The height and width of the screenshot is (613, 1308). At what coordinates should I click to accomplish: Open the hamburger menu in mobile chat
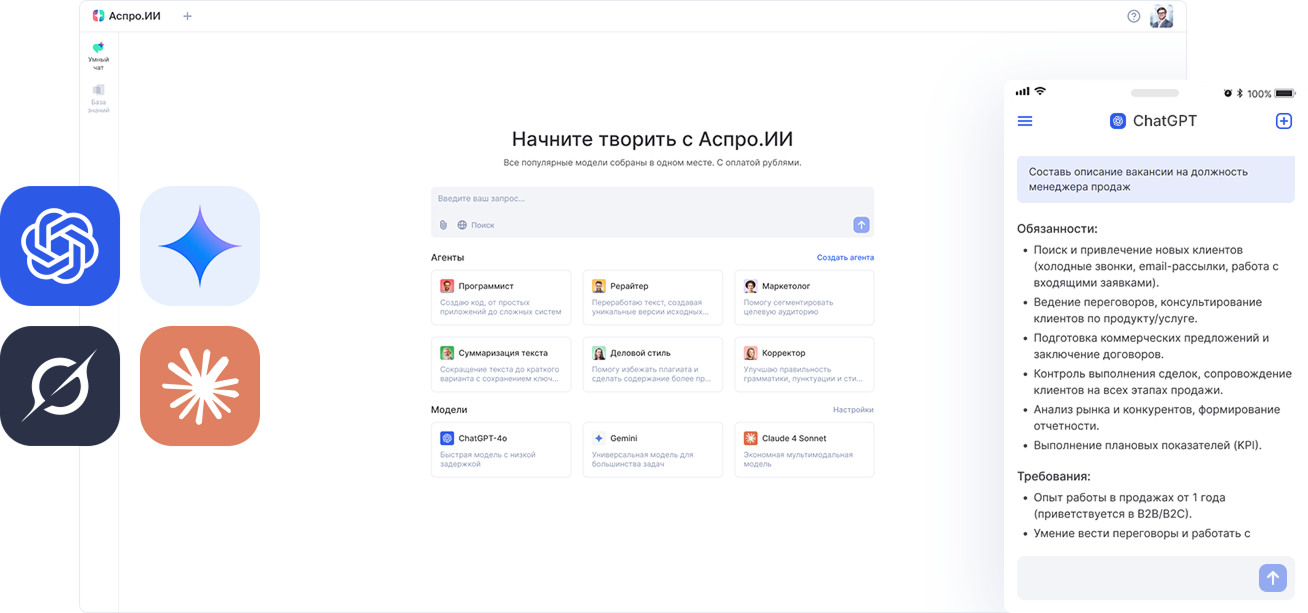coord(1025,121)
